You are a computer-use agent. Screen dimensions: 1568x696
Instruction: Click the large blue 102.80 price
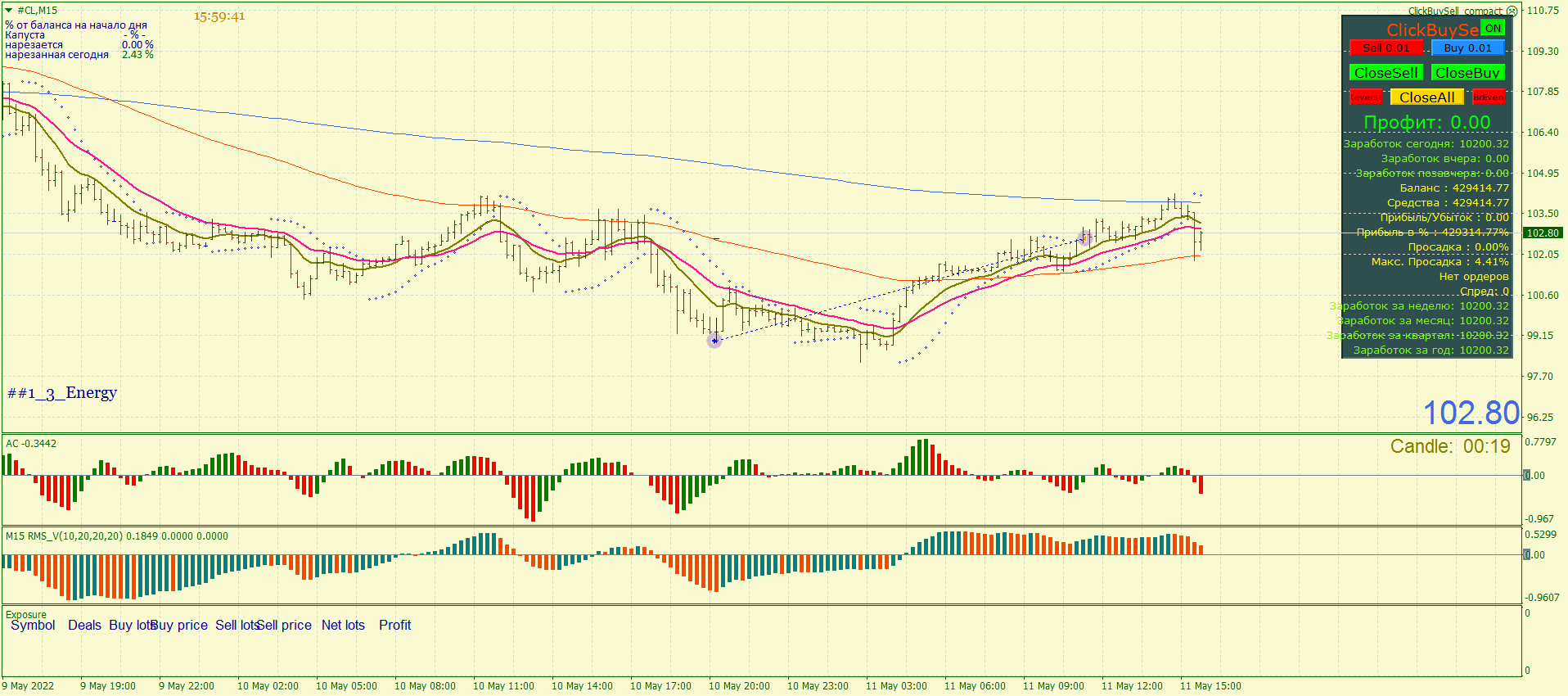(x=1471, y=413)
